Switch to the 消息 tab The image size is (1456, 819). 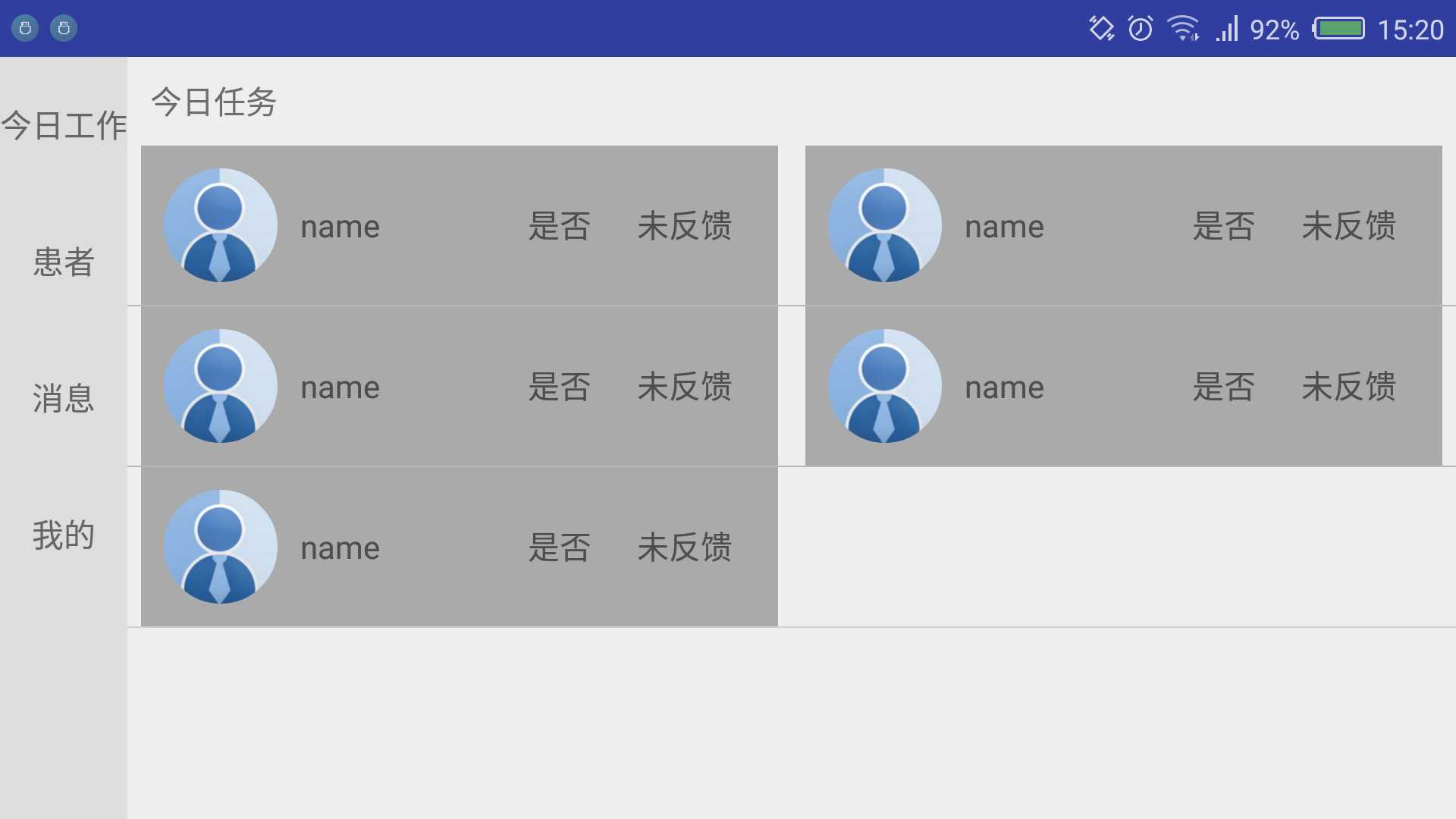coord(63,398)
